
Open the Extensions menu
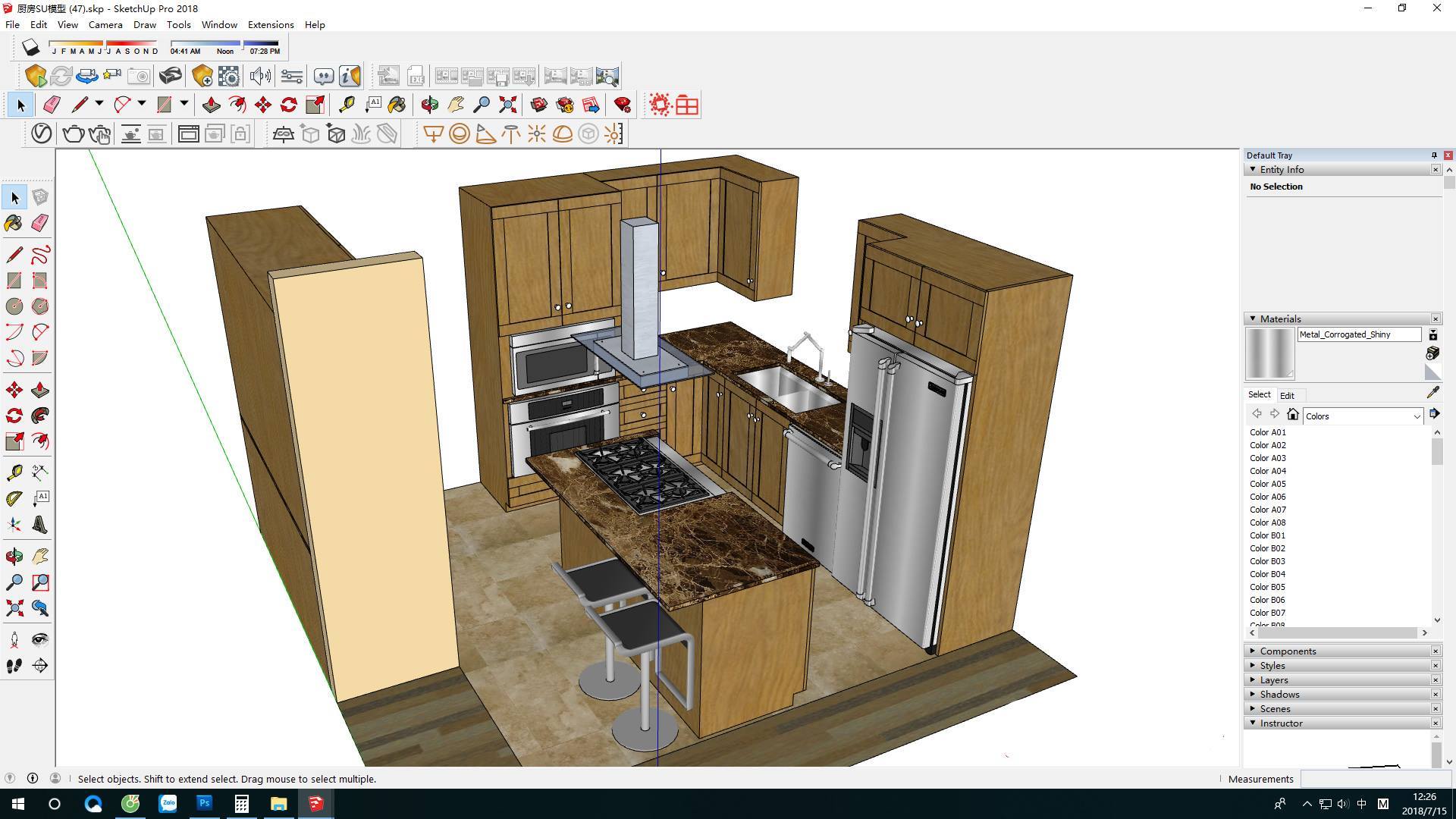click(x=270, y=24)
